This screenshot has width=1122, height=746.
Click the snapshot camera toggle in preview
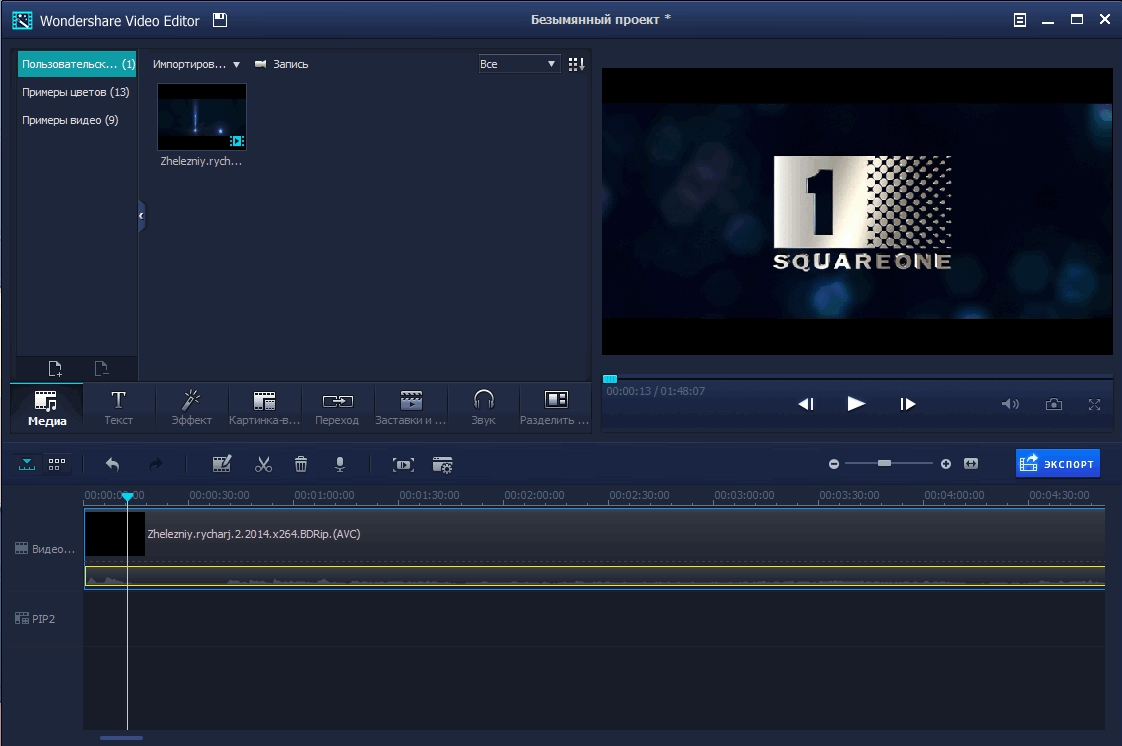pos(1053,404)
